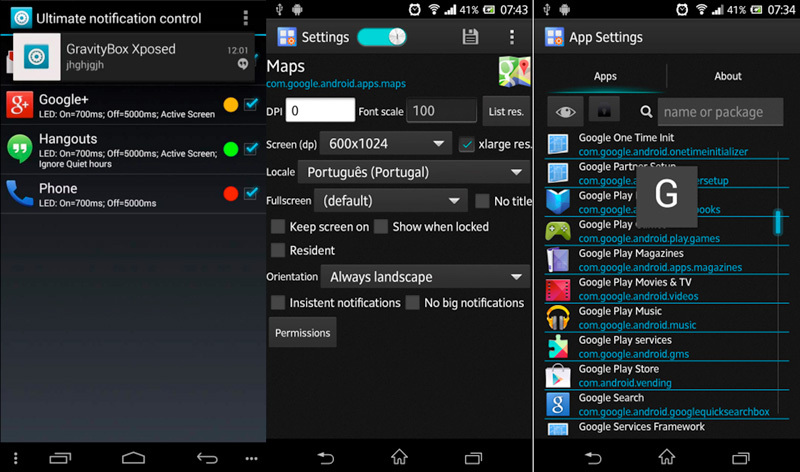Tap the Phone app icon
Image resolution: width=800 pixels, height=472 pixels.
pos(19,193)
